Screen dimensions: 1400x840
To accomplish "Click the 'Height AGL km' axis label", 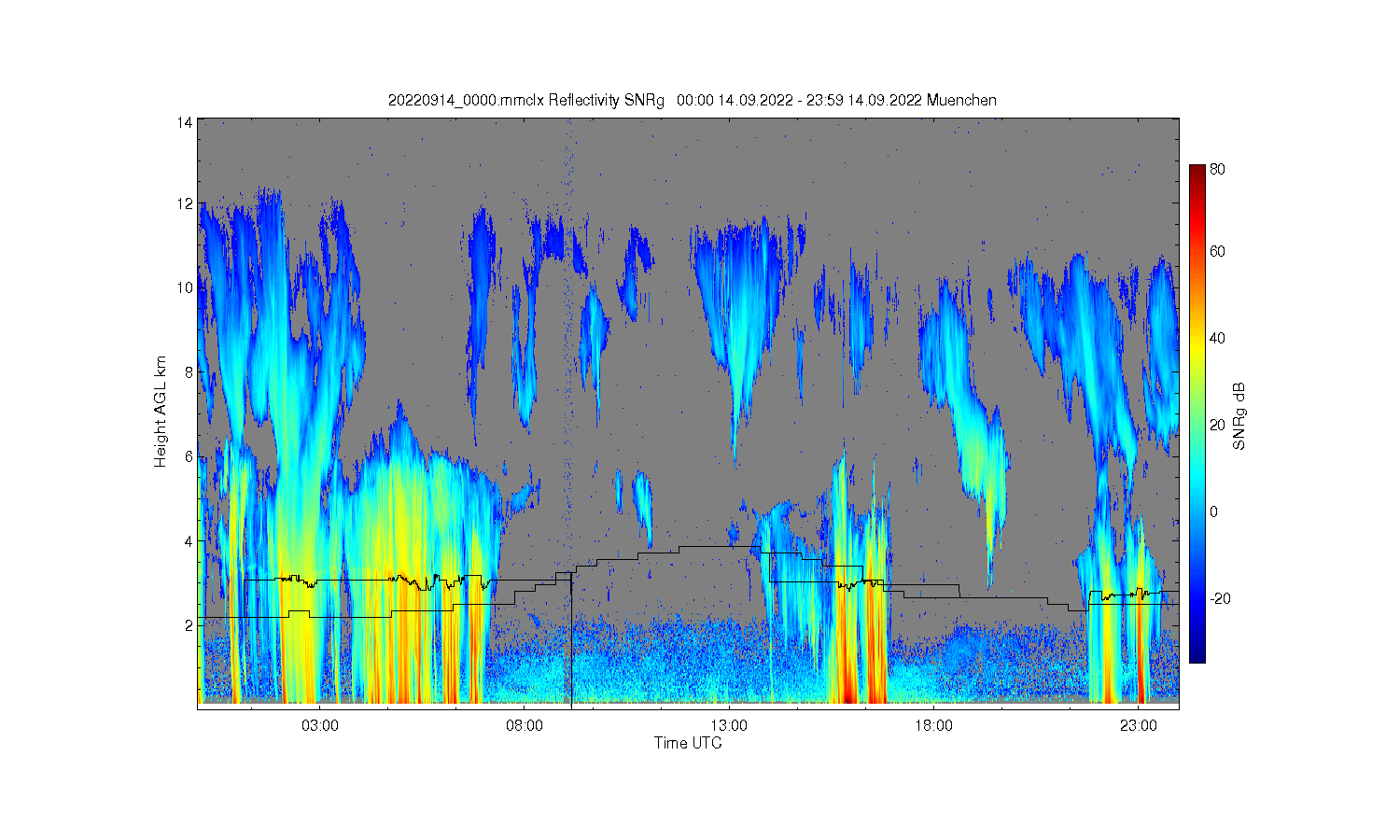I will (161, 412).
